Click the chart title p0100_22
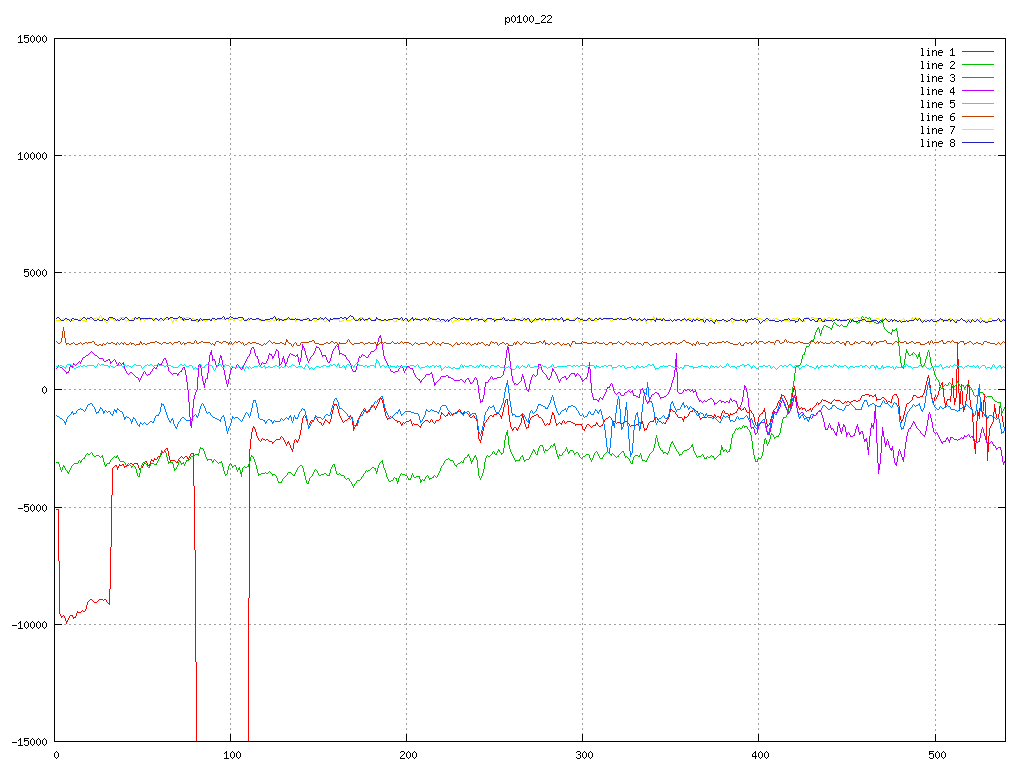Image resolution: width=1024 pixels, height=768 pixels. (528, 19)
